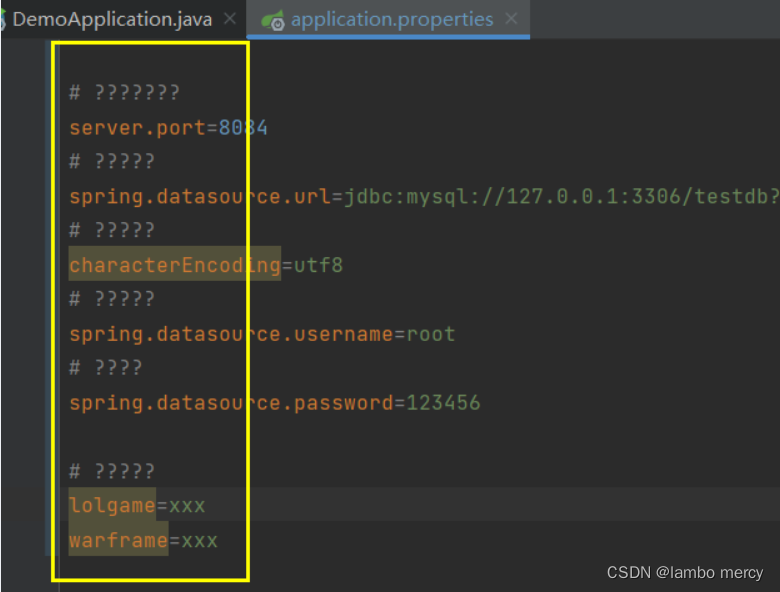The image size is (780, 592).
Task: Click the password value 123456
Action: [443, 403]
